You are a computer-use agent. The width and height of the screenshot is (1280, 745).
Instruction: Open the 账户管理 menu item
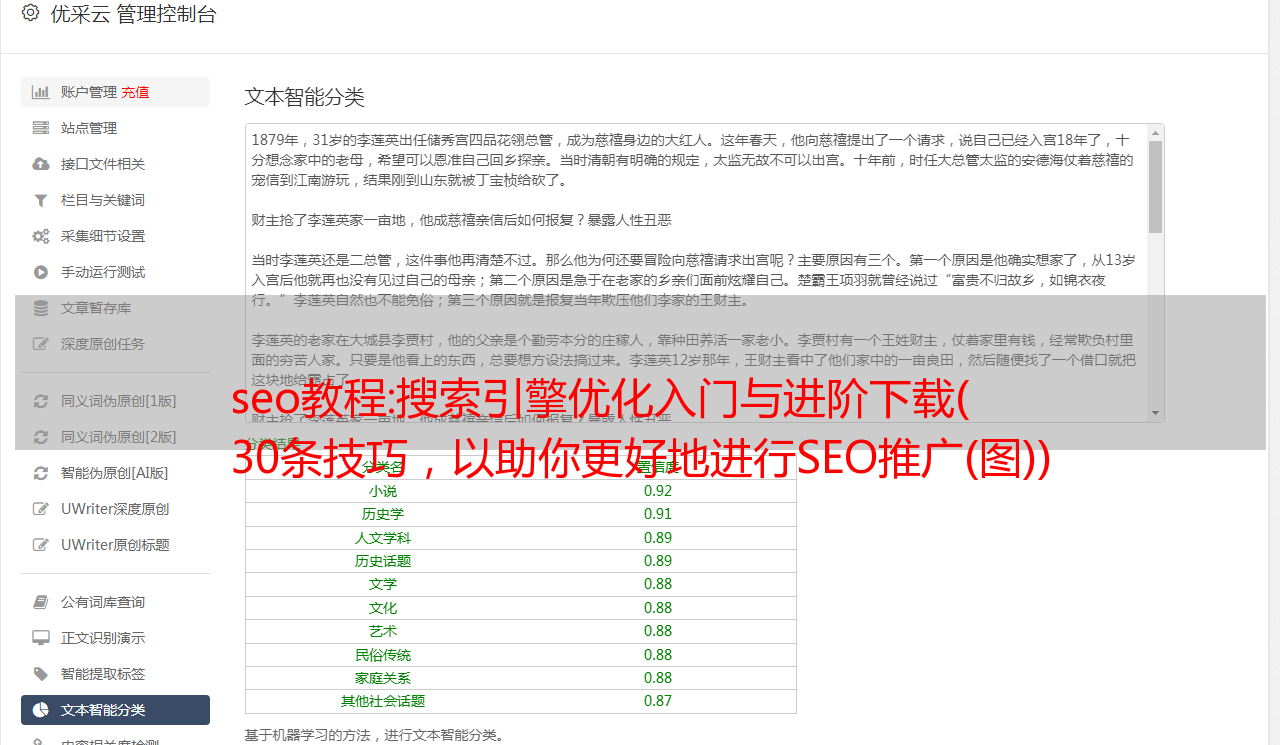[115, 92]
